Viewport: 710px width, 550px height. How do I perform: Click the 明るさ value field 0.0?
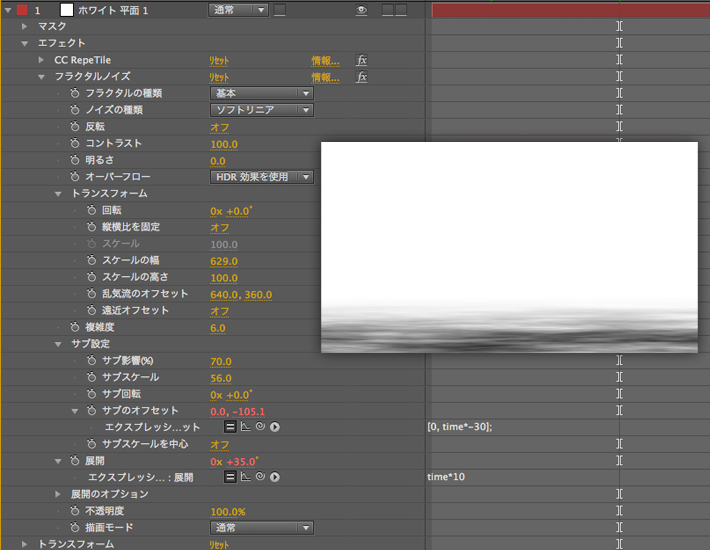pyautogui.click(x=217, y=161)
